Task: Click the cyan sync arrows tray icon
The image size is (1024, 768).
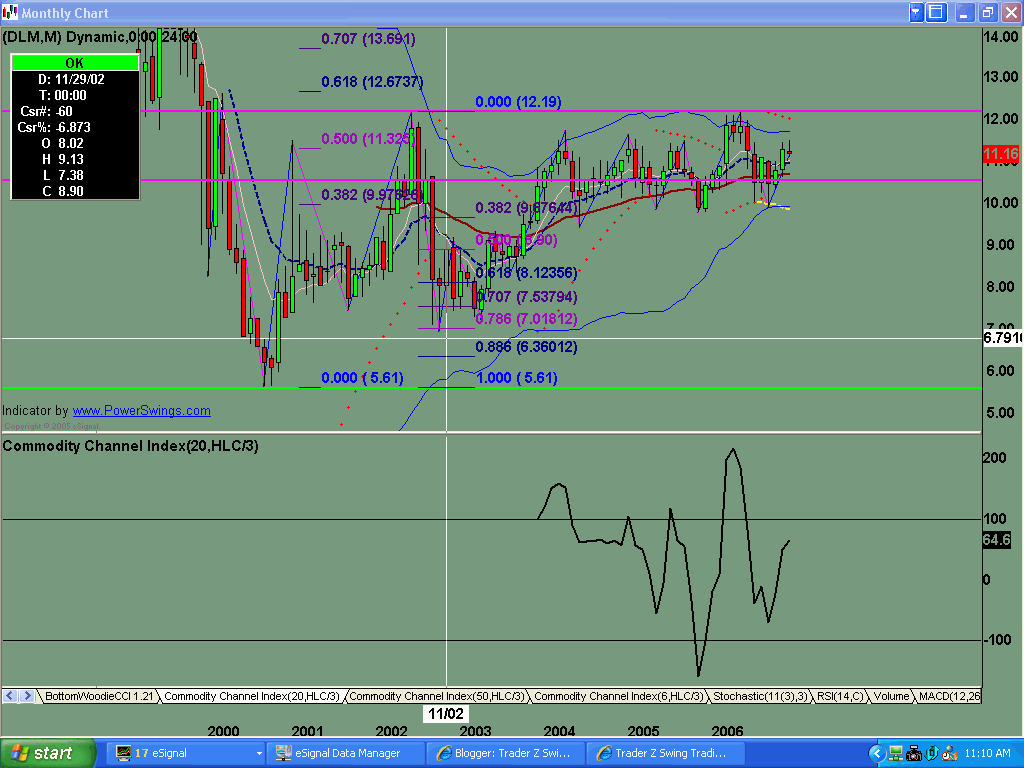Action: (931, 754)
